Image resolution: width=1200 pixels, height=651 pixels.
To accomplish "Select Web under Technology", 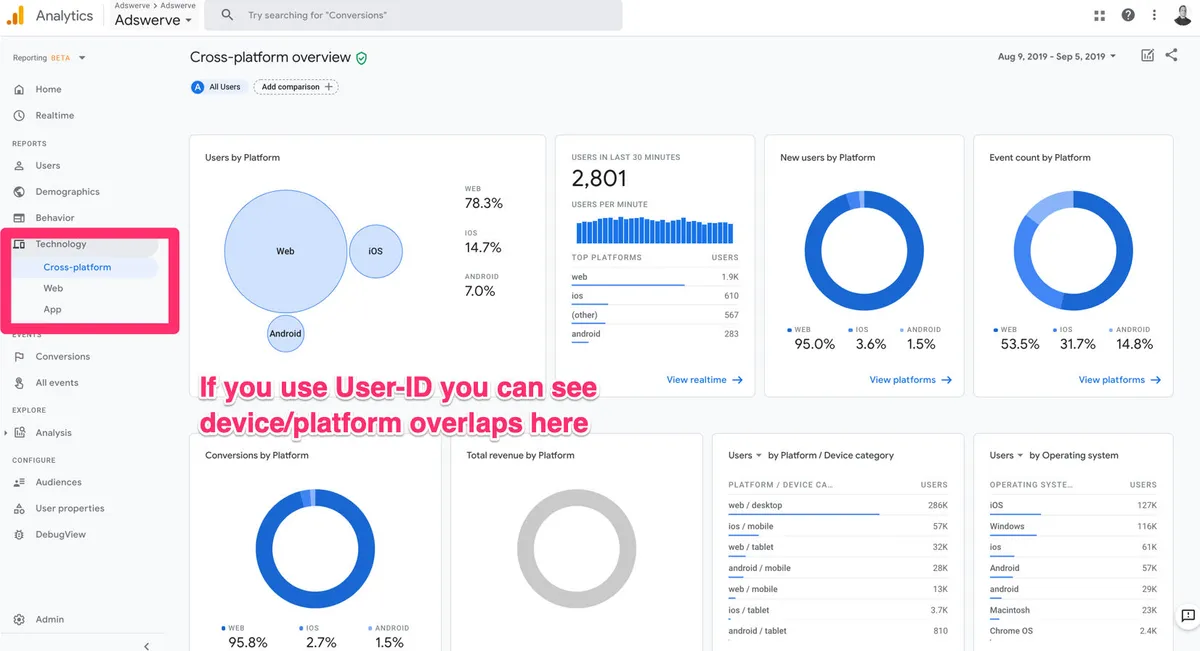I will coord(53,288).
